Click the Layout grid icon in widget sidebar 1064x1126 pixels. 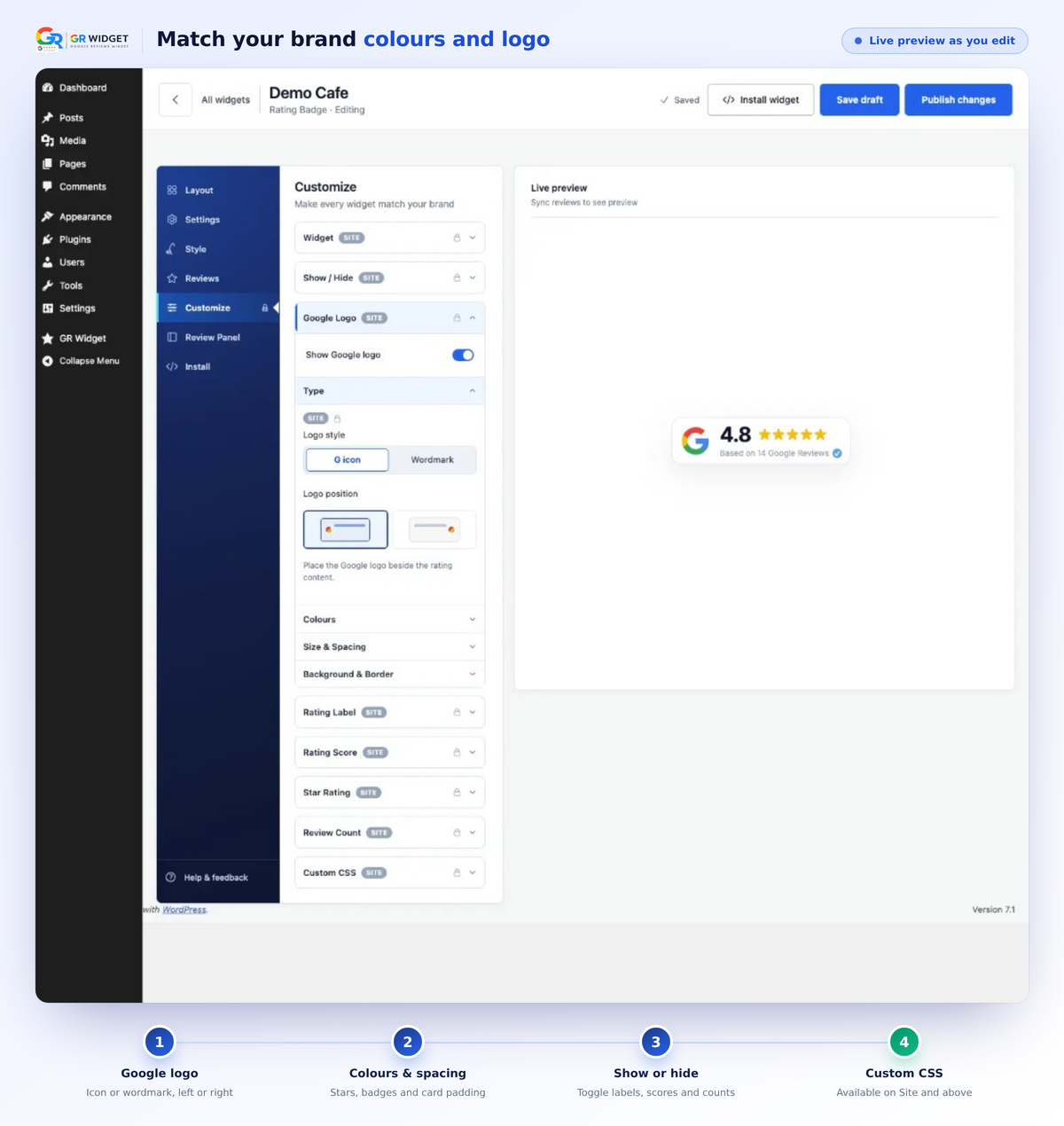[x=172, y=191]
